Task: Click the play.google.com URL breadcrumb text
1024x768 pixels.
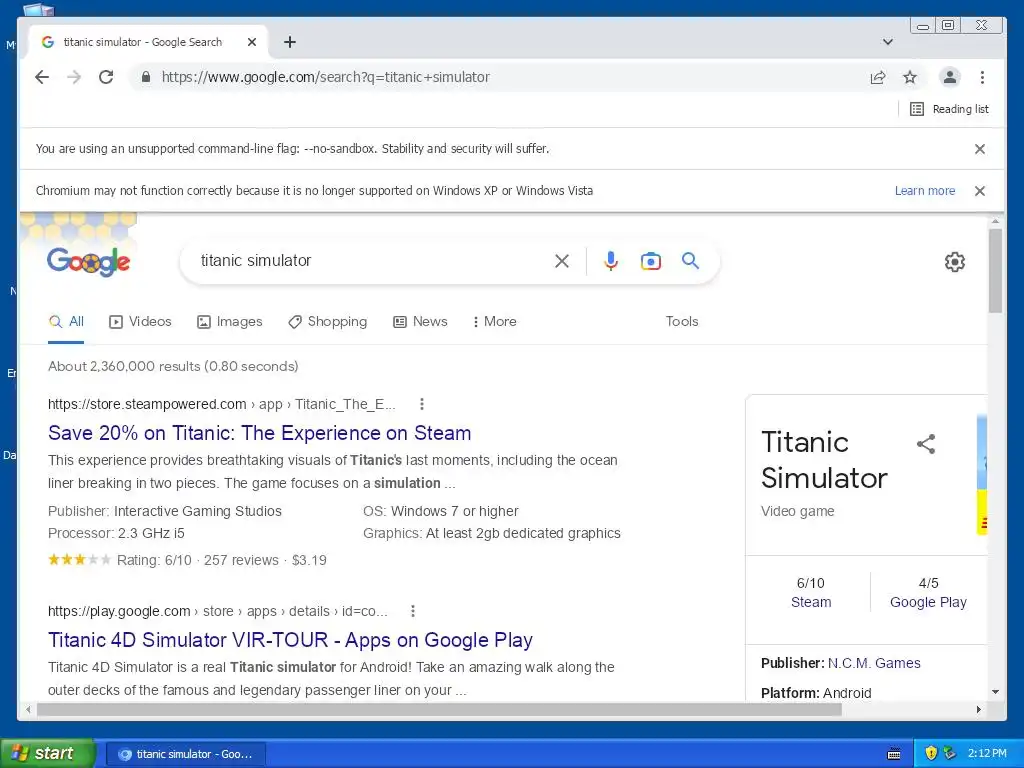Action: (217, 611)
